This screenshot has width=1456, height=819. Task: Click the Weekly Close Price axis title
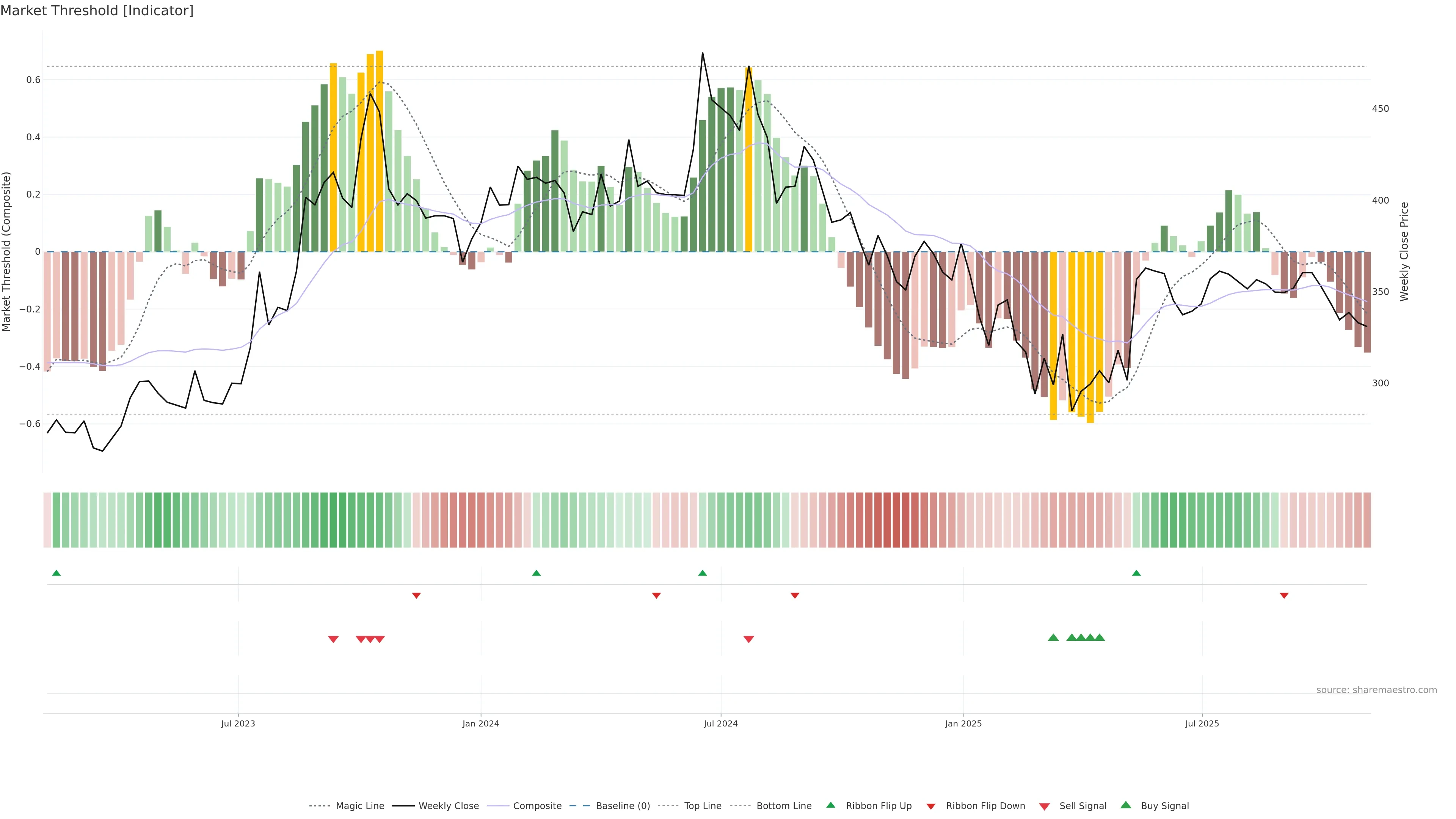coord(1404,251)
